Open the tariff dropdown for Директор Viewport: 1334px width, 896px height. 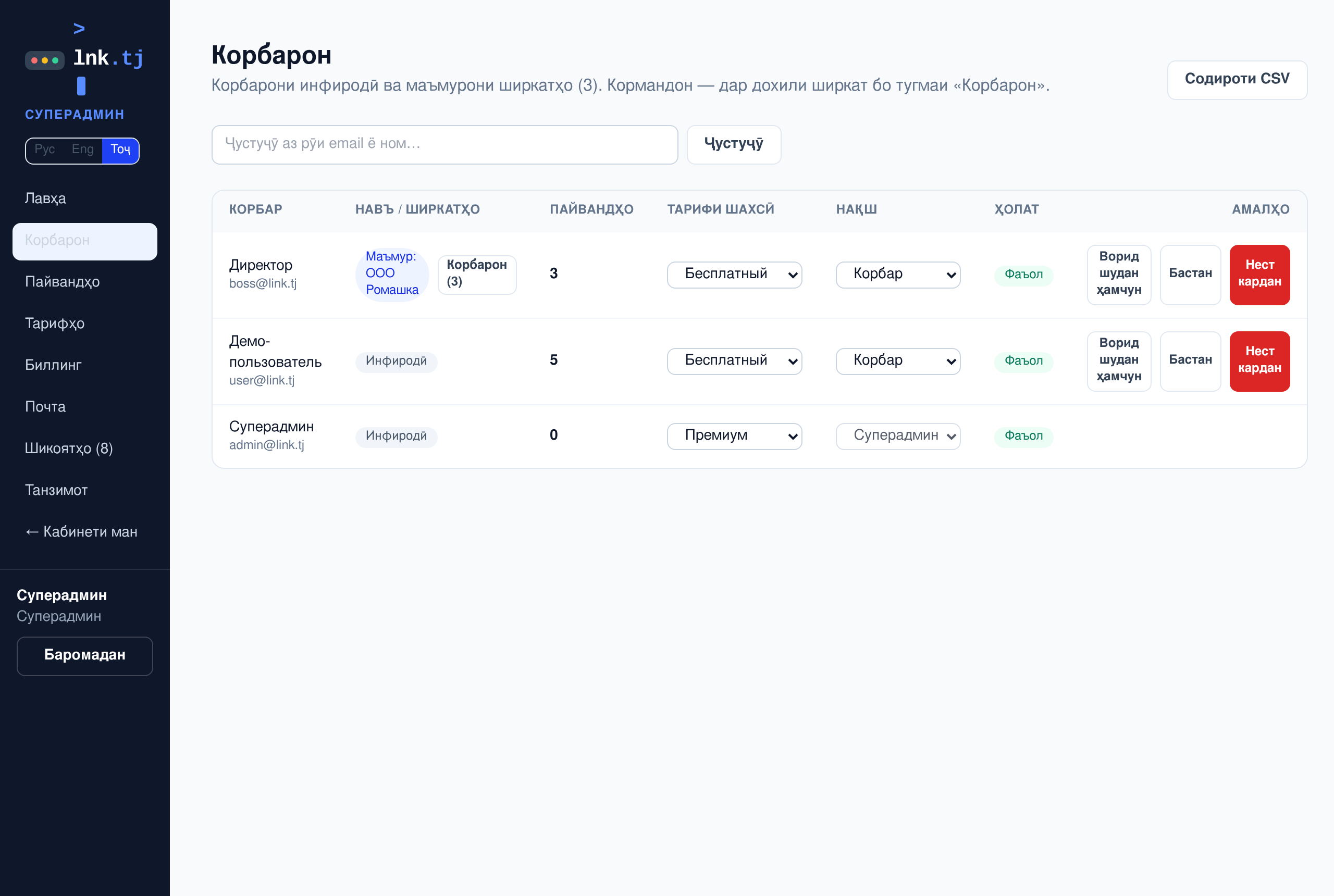(x=734, y=275)
